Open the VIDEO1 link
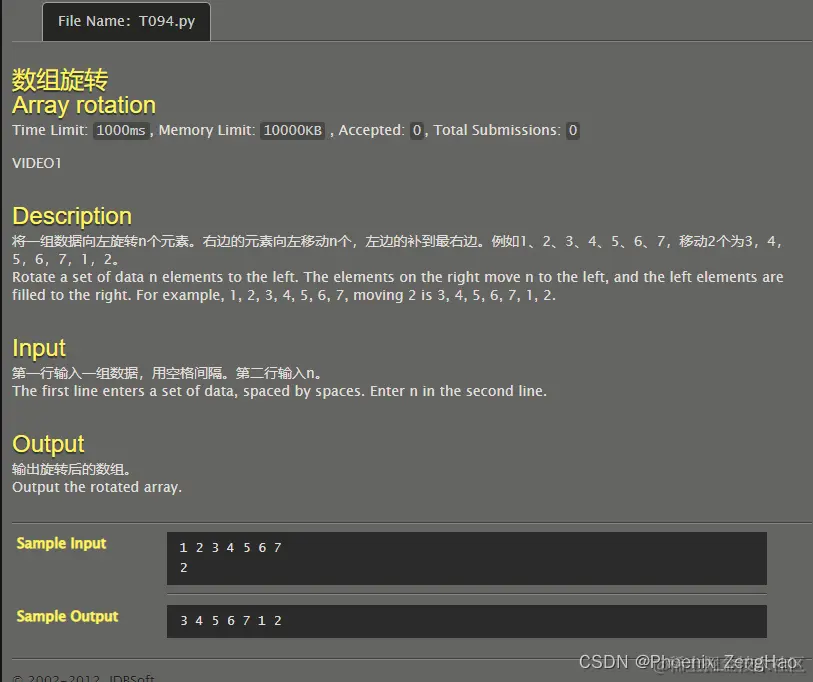Screen dimensions: 813x682 [37, 163]
